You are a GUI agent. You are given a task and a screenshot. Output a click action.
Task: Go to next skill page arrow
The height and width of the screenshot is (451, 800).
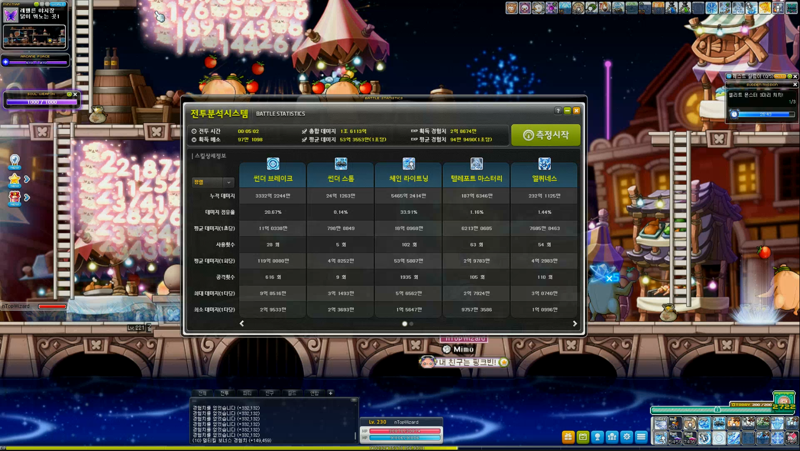(574, 323)
